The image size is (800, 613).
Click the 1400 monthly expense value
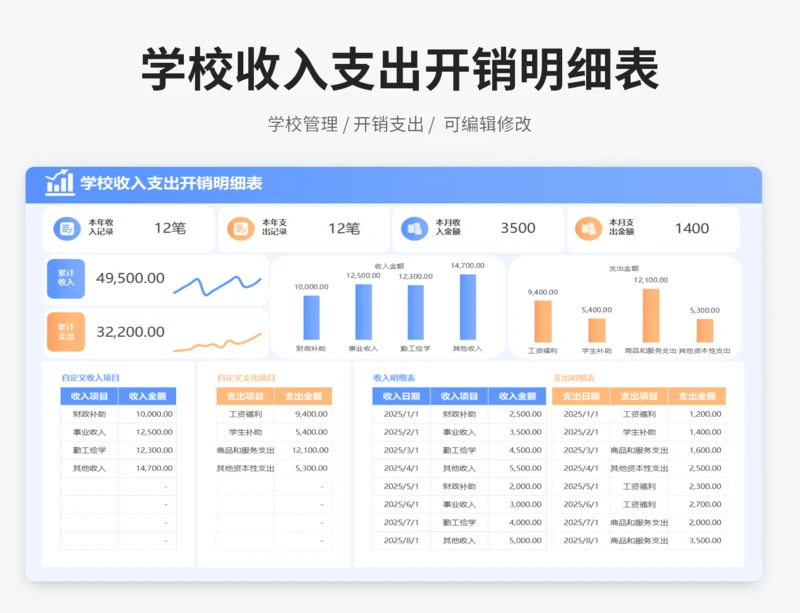(x=692, y=228)
